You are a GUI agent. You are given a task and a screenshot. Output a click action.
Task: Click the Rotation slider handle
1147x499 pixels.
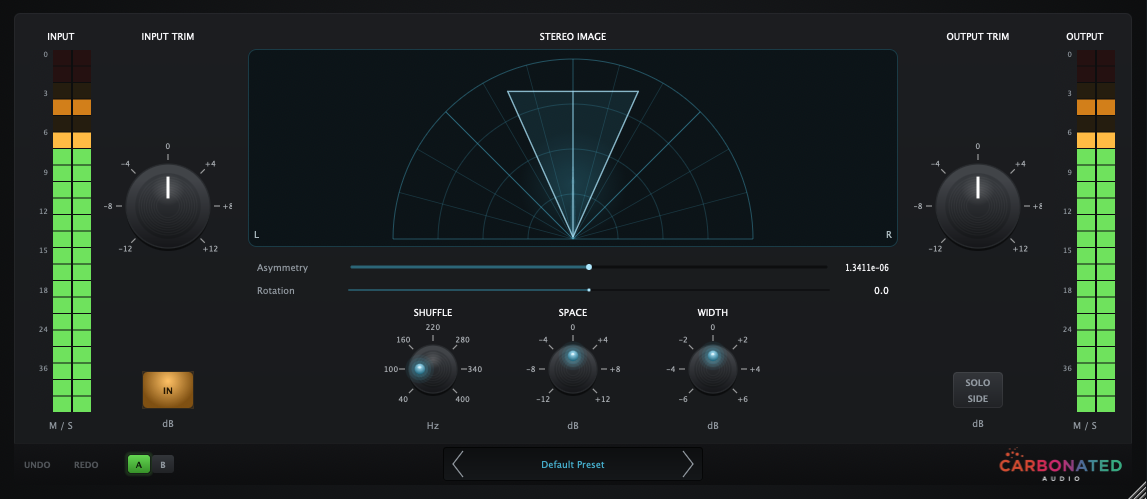tap(589, 290)
